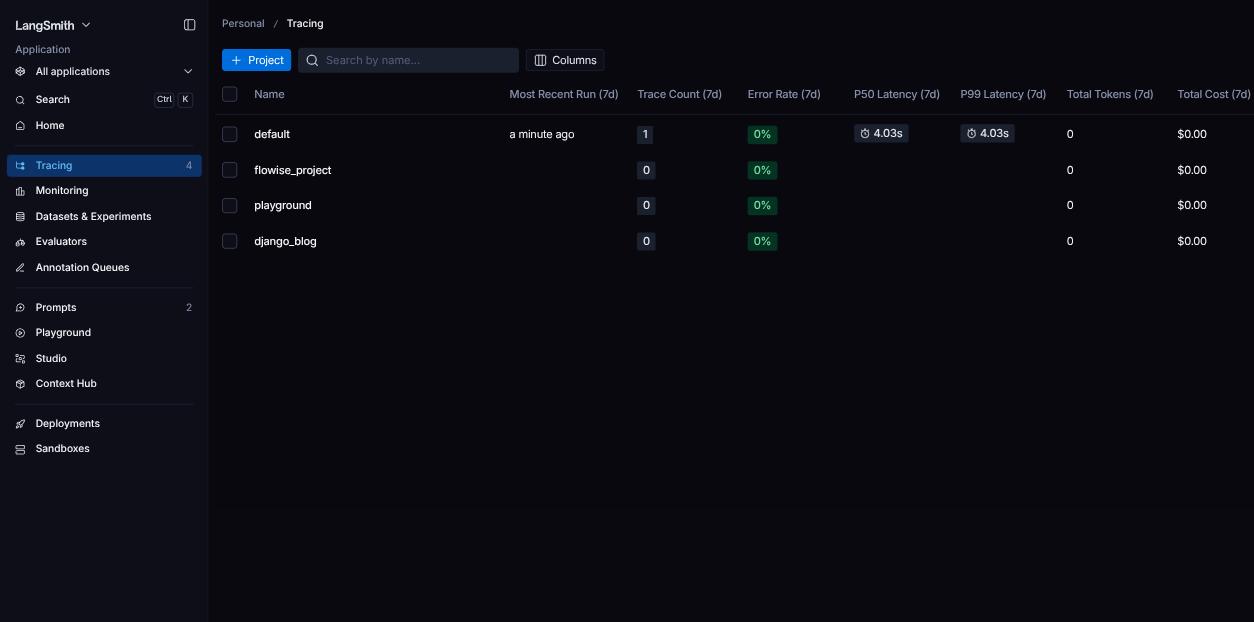Click the Evaluators icon
The height and width of the screenshot is (622, 1254).
tap(20, 242)
